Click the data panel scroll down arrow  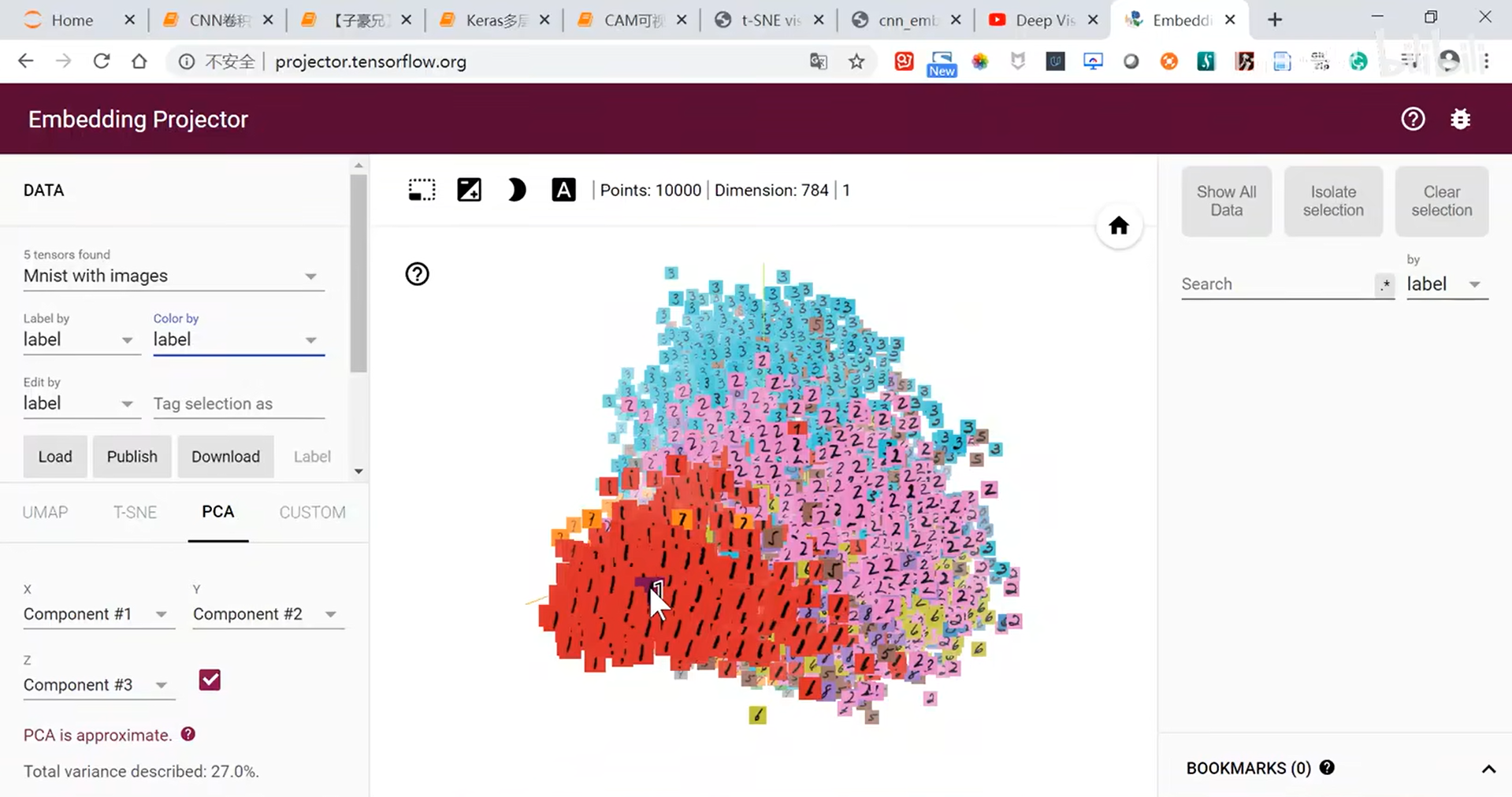pos(358,471)
